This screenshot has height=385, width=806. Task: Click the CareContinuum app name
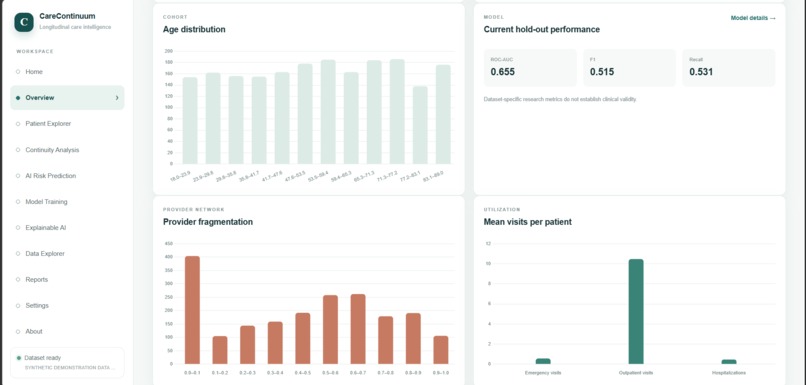click(67, 16)
